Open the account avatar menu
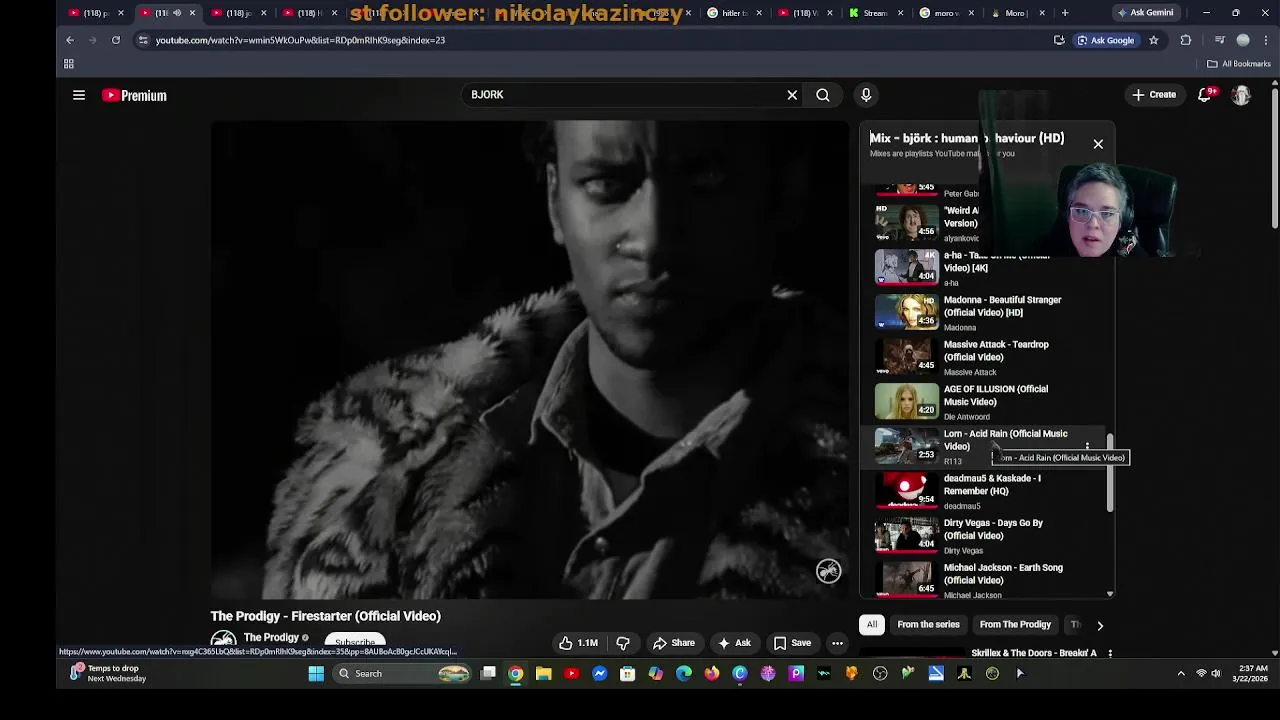The image size is (1280, 720). [x=1241, y=95]
